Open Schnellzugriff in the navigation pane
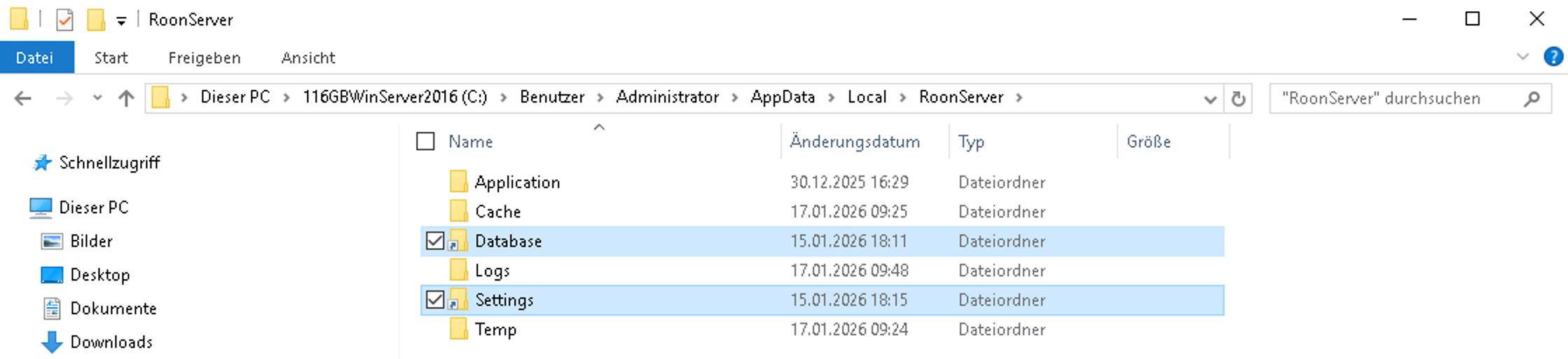 point(110,163)
